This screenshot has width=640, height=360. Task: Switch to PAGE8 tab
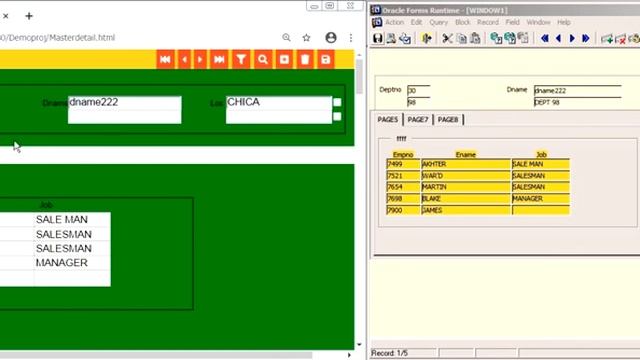coord(448,119)
